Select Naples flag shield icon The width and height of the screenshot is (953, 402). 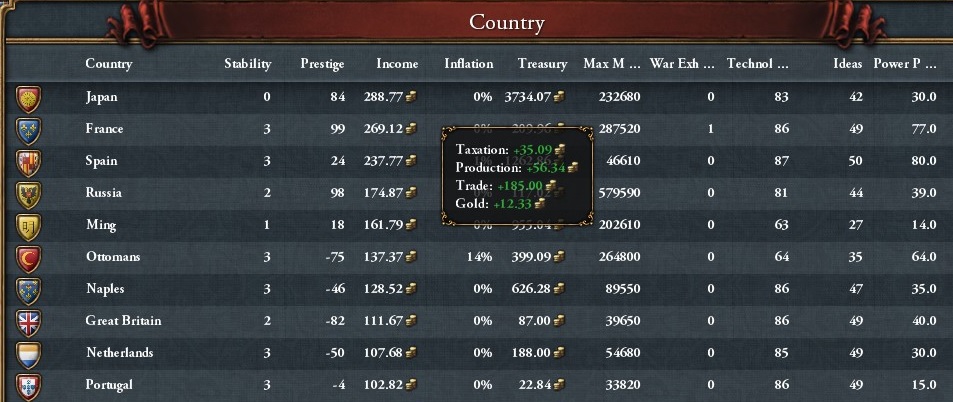click(x=28, y=289)
